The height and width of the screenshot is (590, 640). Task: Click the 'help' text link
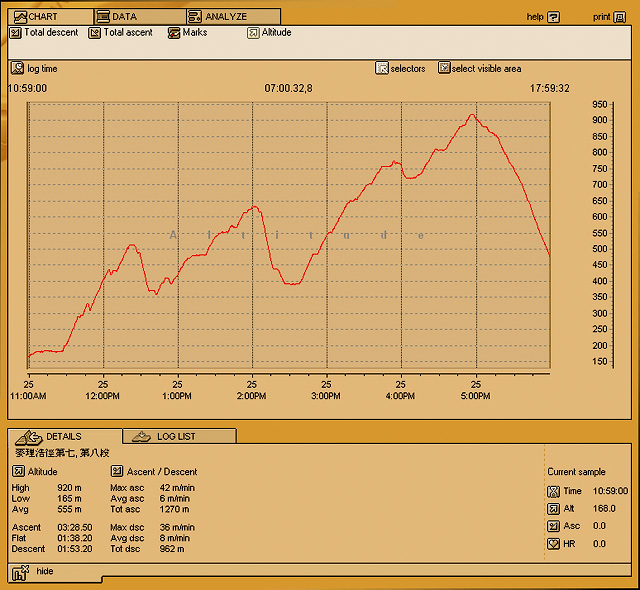coord(535,17)
